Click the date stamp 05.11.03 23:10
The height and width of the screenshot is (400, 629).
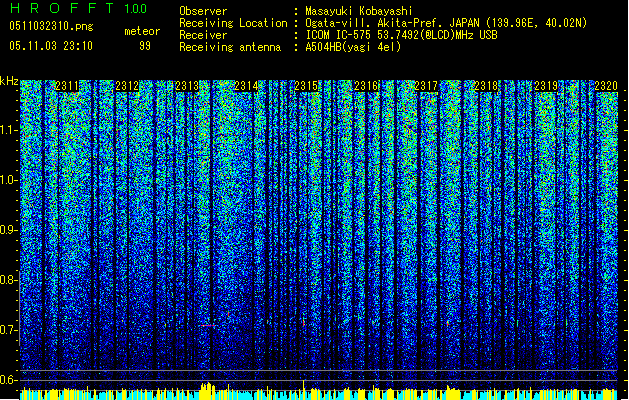coord(51,46)
